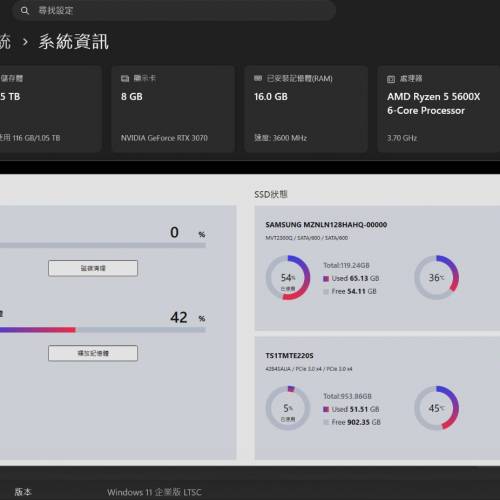Click the purple Used 65.13 GB legend swatch
Screen dimensions: 500x500
[x=326, y=279]
